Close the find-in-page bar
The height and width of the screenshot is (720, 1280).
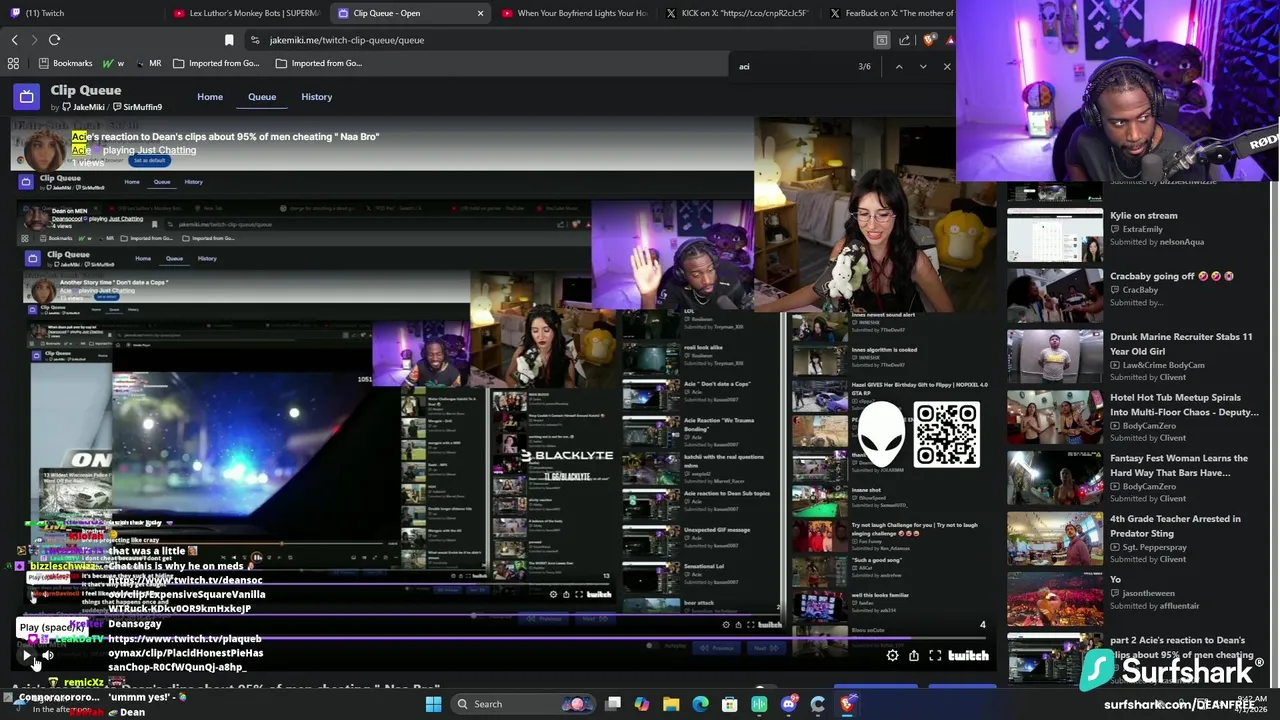(947, 67)
